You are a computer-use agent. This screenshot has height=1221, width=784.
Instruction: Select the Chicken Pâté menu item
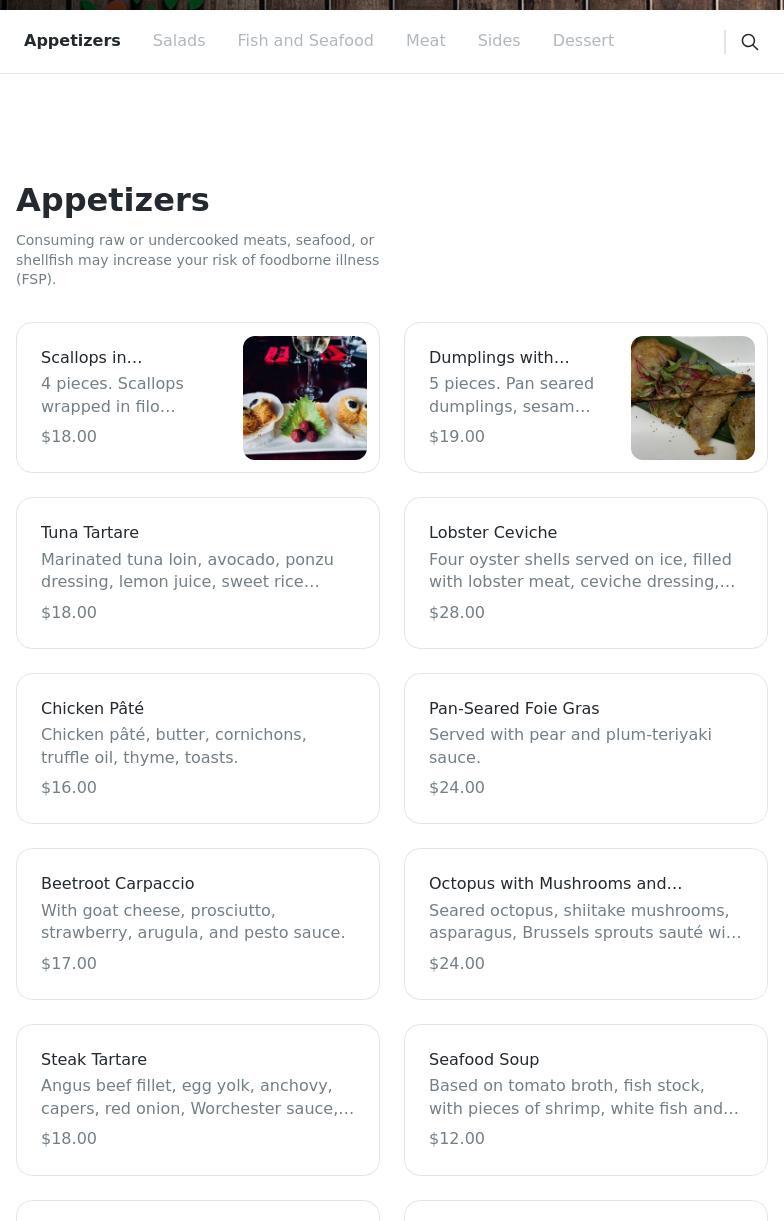pyautogui.click(x=198, y=748)
